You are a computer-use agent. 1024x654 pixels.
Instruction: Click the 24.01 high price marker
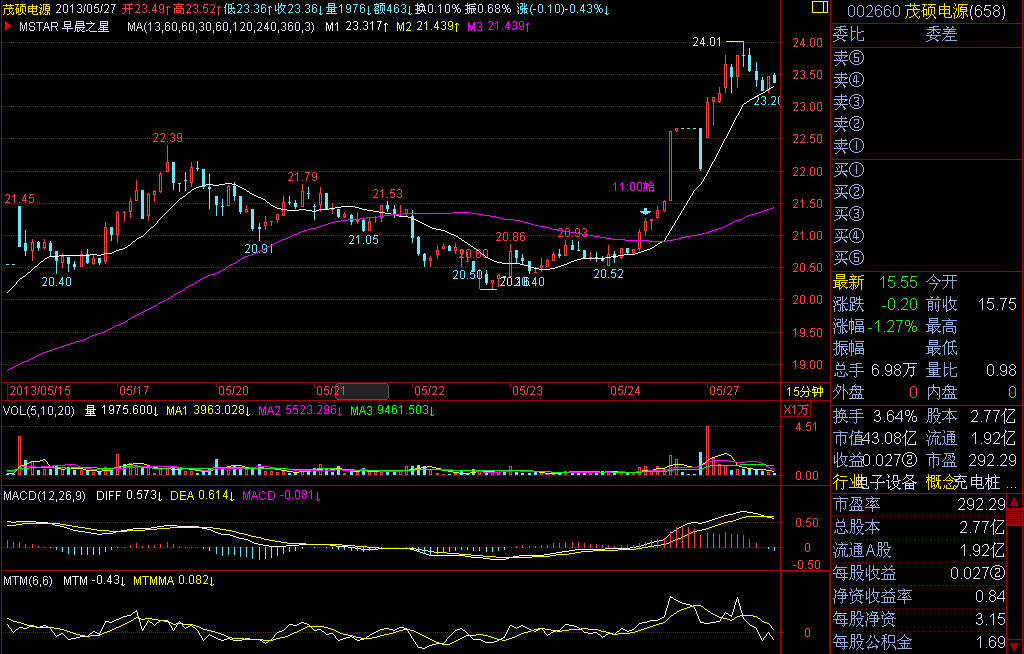706,42
